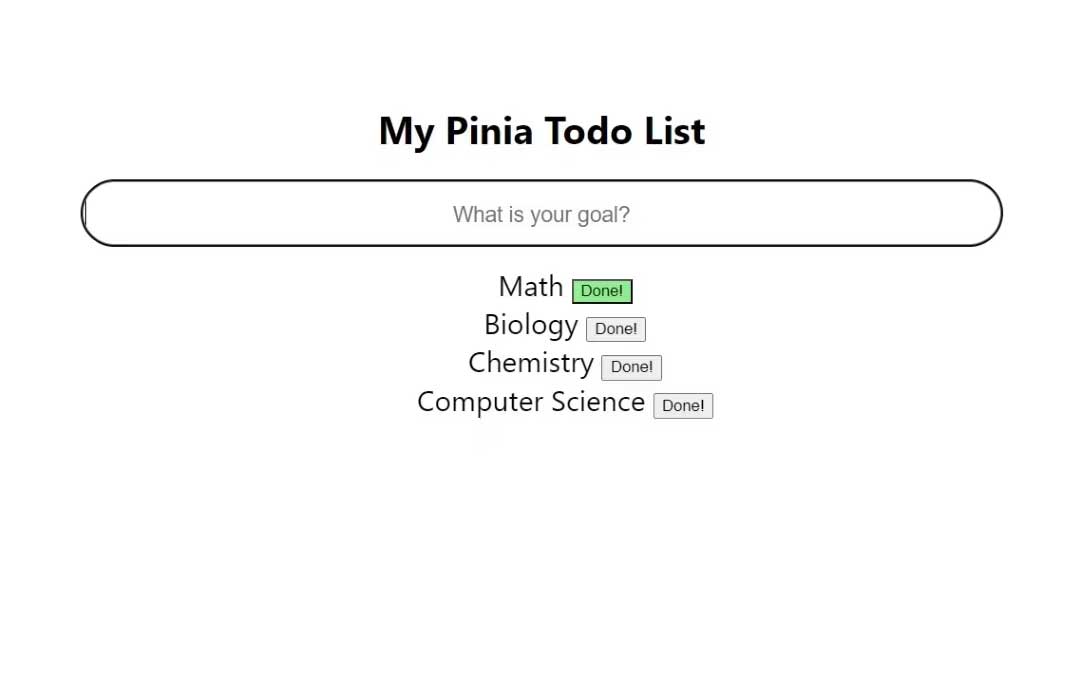Select the Computer Science todo text
This screenshot has height=700, width=1086.
(530, 402)
